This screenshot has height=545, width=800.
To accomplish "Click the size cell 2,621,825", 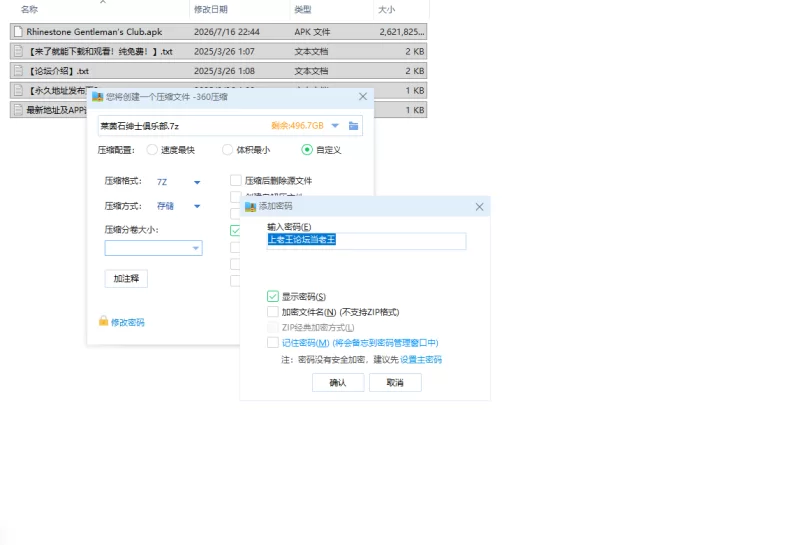I will click(402, 32).
